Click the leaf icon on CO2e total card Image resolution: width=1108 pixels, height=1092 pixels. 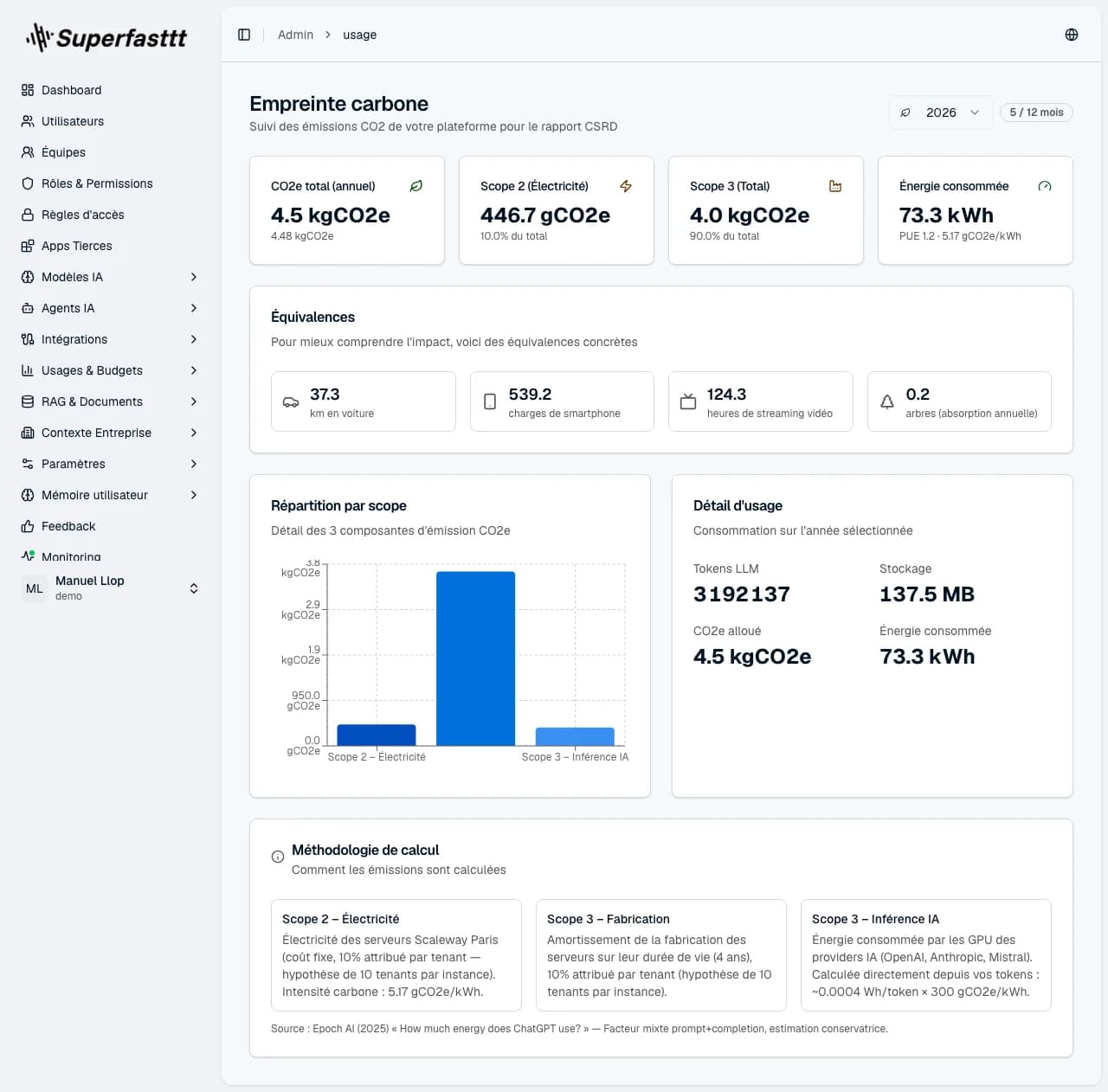416,186
